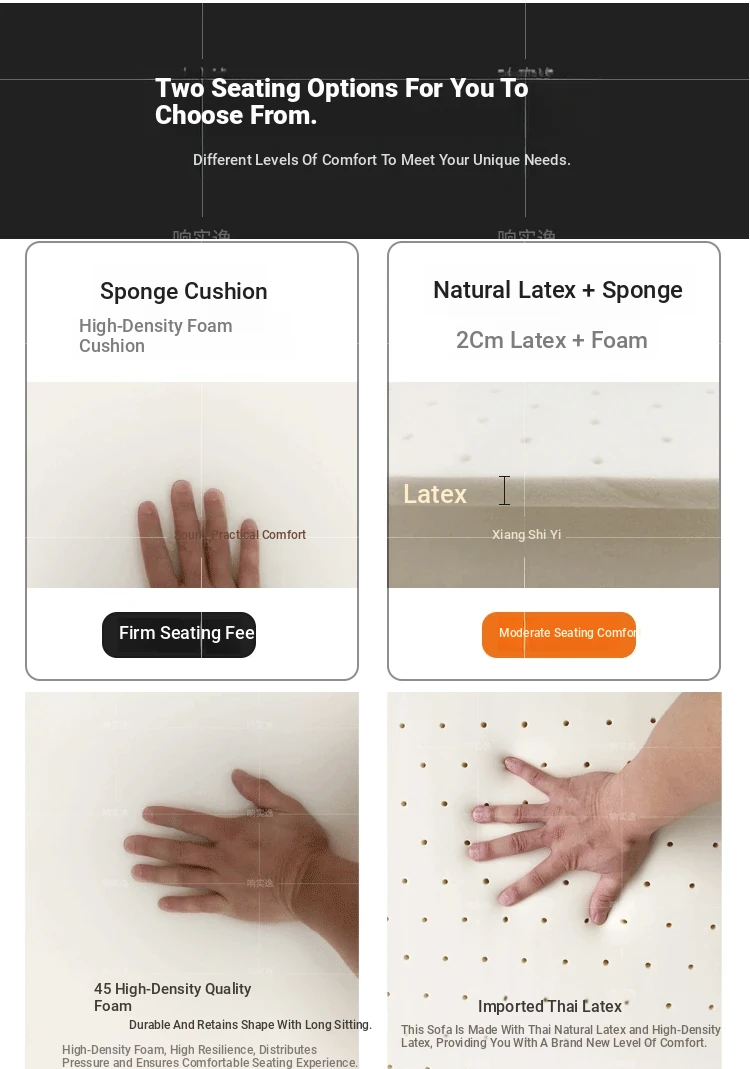Click the Firm Seating Feel black button

click(179, 635)
